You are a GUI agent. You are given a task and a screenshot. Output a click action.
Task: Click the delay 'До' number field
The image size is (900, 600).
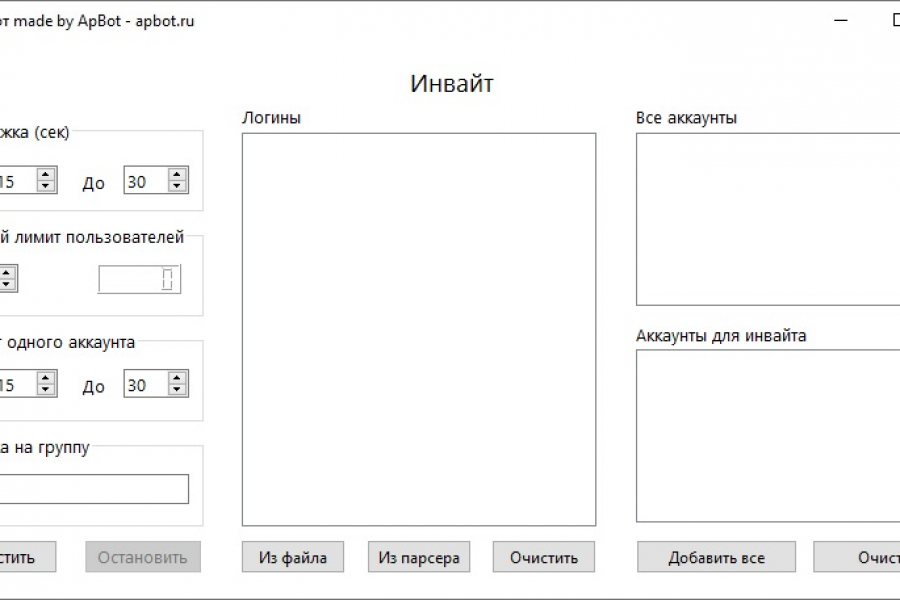(x=145, y=181)
